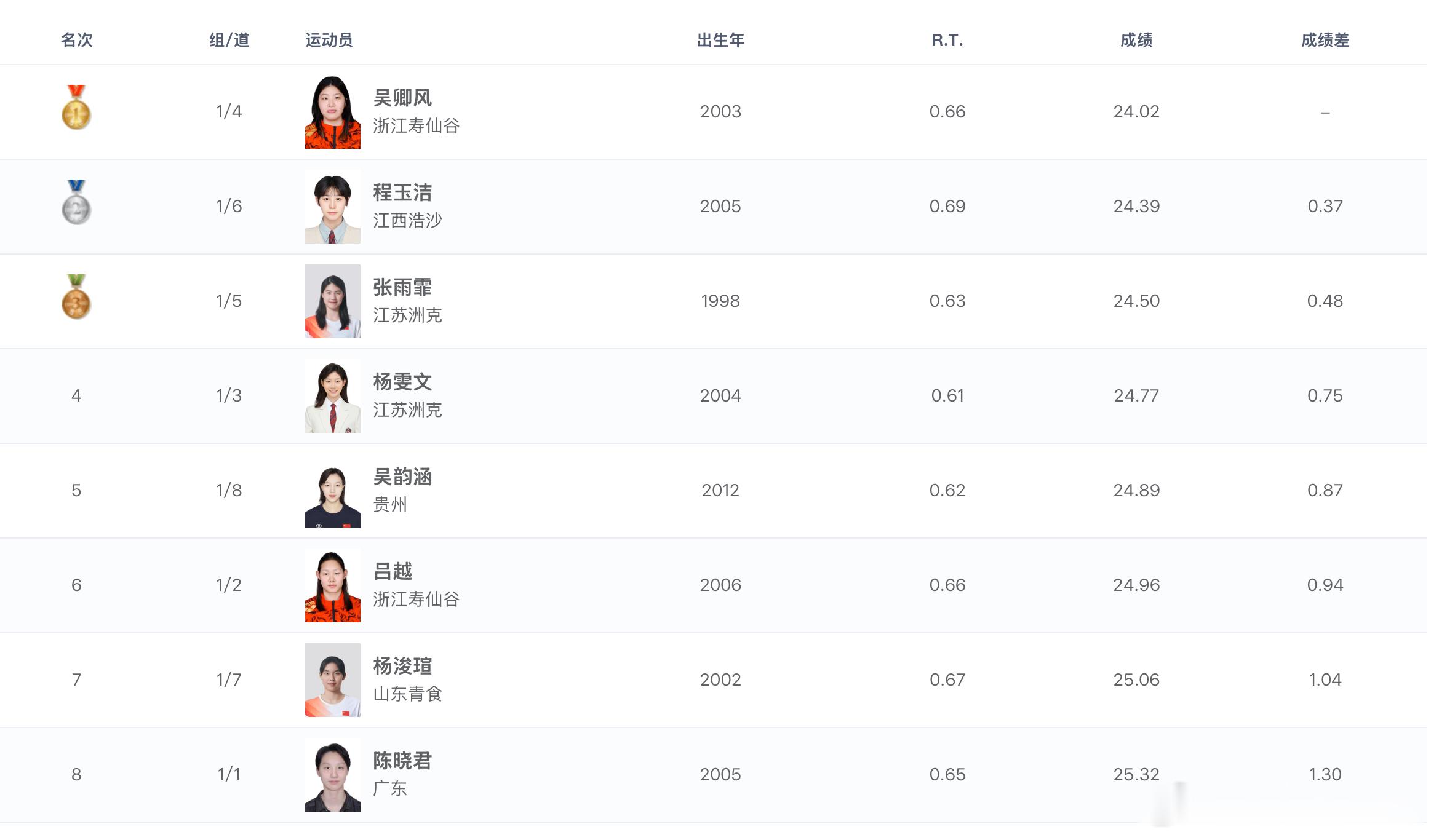This screenshot has height=840, width=1431.
Task: Open 杨浚瑄's athlete photo
Action: coord(333,680)
